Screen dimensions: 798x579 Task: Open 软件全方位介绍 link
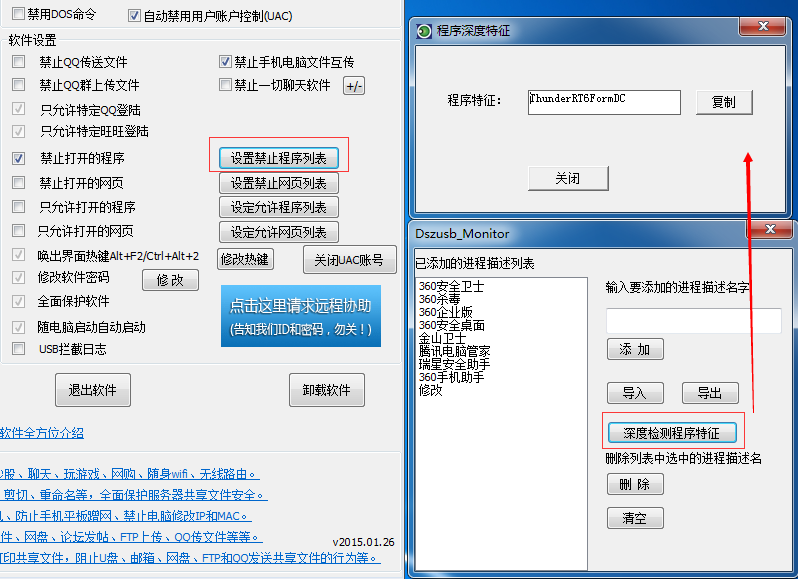pos(42,433)
